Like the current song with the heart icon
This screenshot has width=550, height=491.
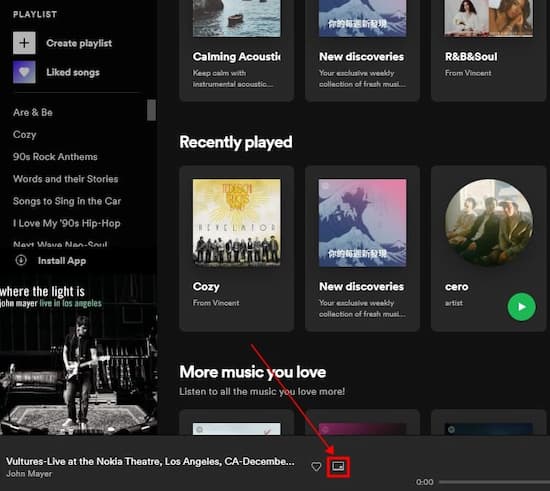click(x=316, y=466)
